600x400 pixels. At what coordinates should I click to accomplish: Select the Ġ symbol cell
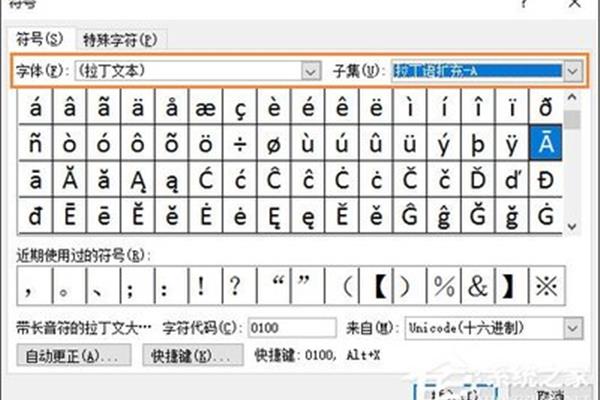tap(546, 216)
